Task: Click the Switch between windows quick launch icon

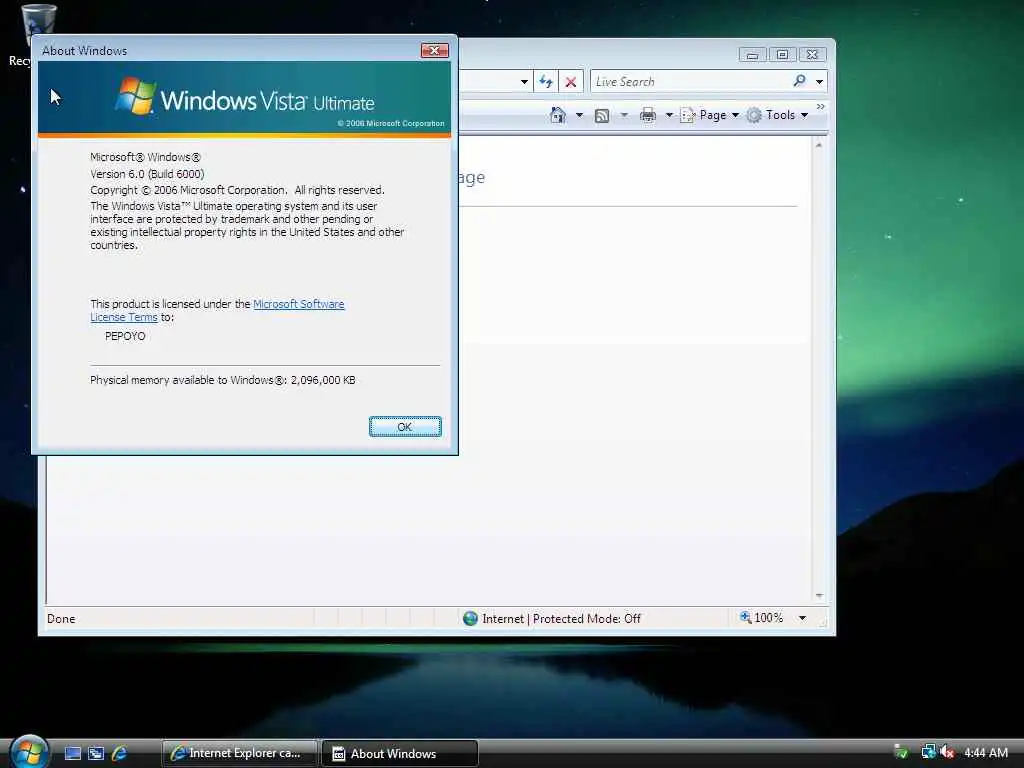Action: coord(96,754)
